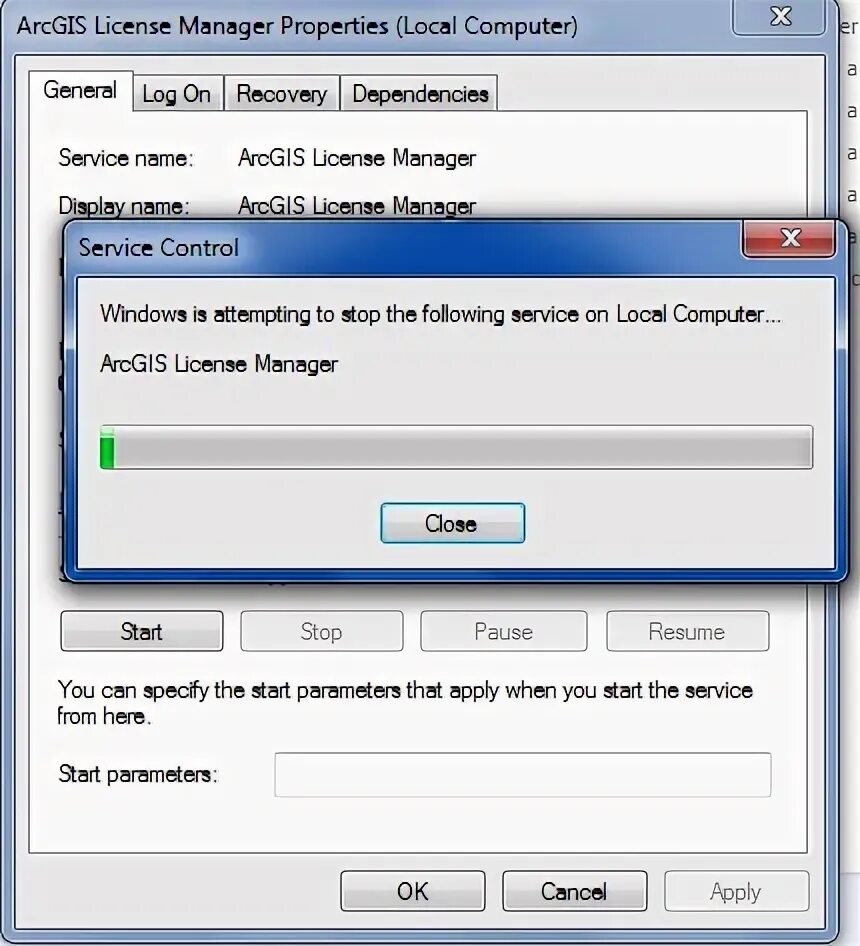
Task: Click the green service stop progress bar
Action: pos(456,447)
